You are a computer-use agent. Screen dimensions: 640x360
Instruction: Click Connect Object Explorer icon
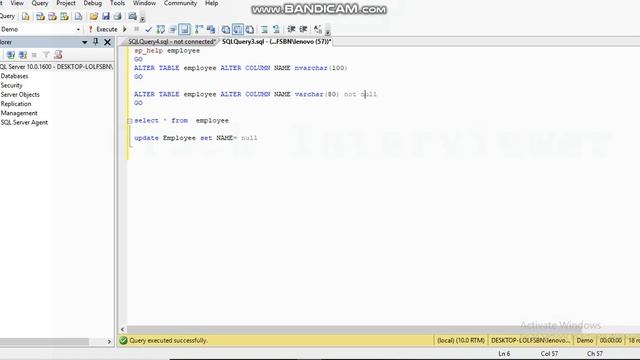pos(11,55)
